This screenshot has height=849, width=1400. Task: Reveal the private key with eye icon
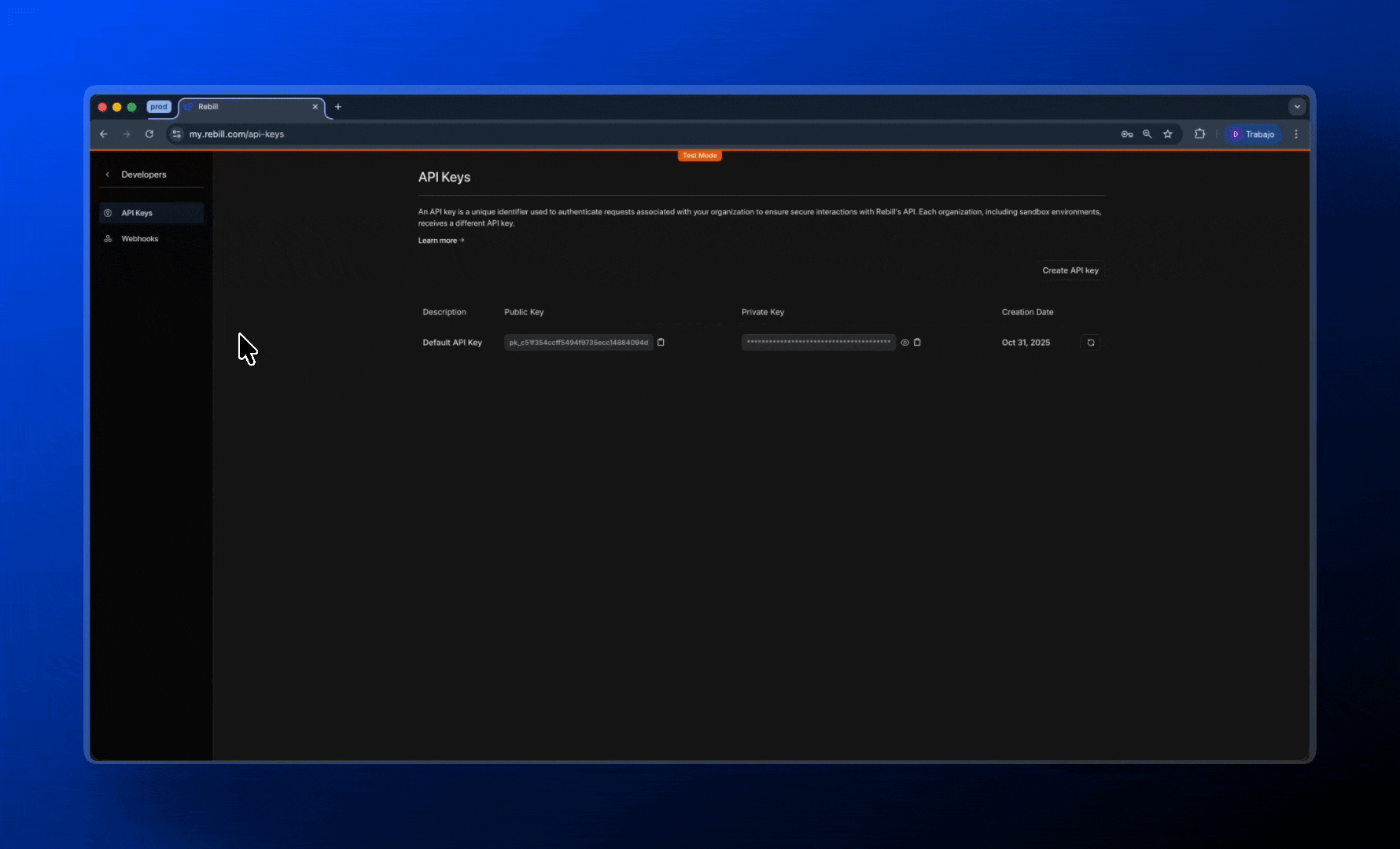click(904, 343)
